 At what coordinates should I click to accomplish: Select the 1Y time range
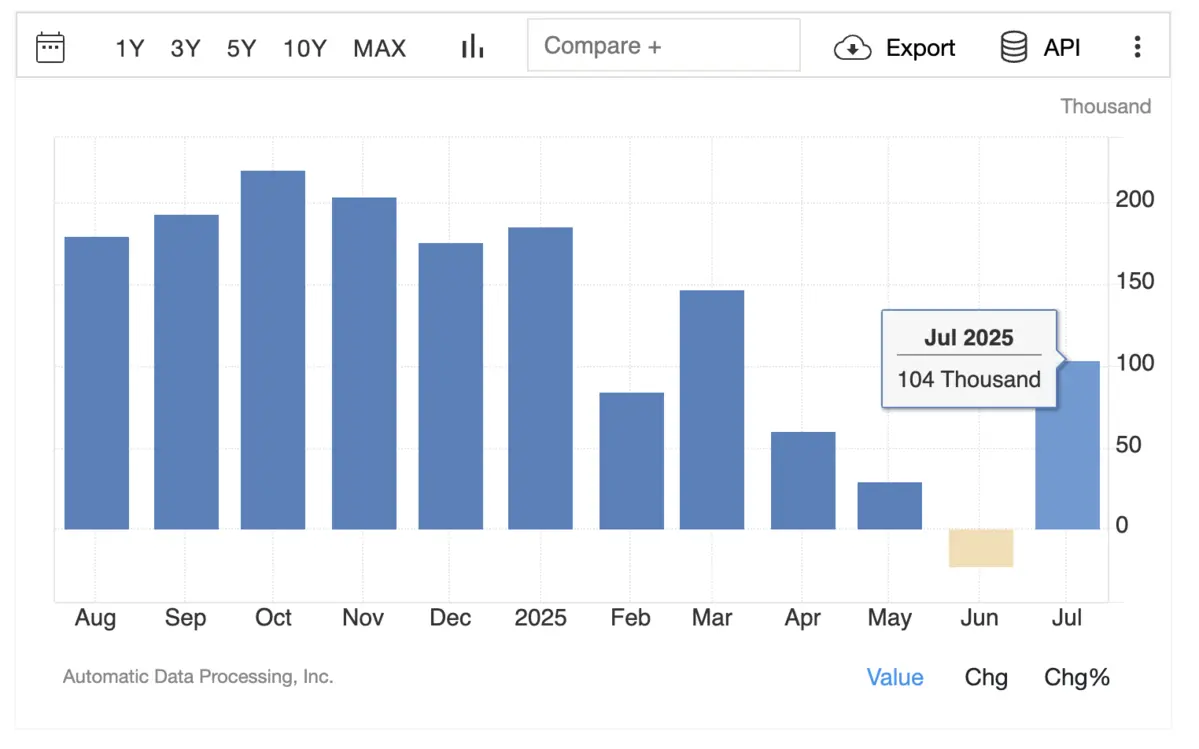tap(130, 48)
